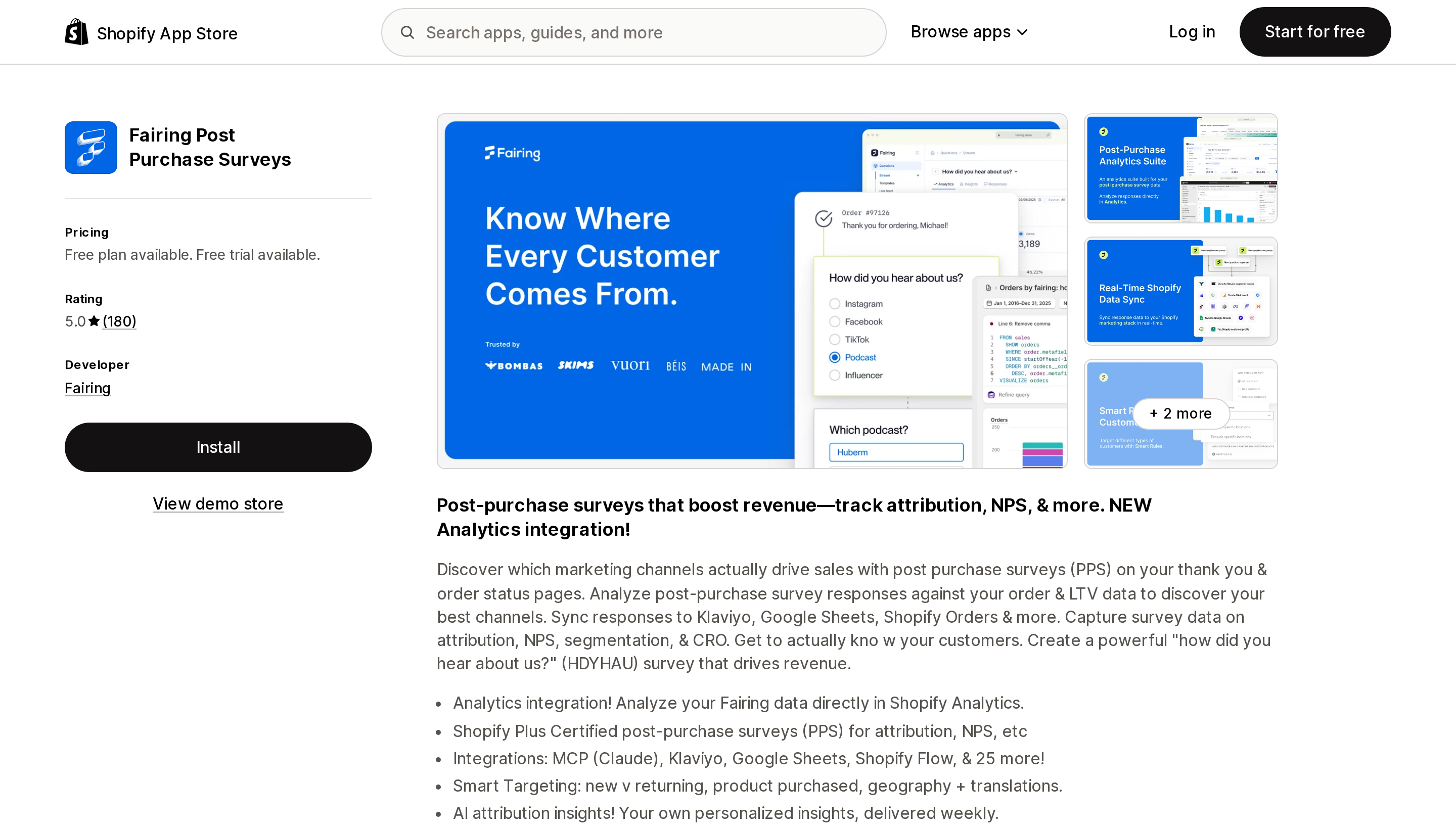Click the rating star icon
The width and height of the screenshot is (1456, 829).
[x=94, y=321]
